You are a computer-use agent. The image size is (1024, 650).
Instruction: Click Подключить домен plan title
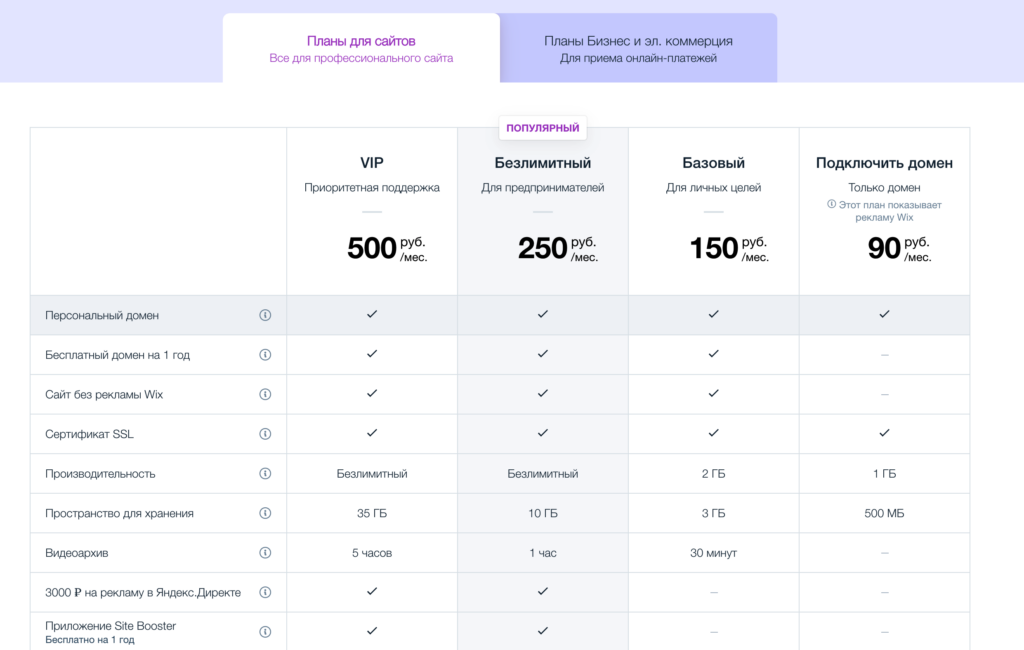(884, 163)
